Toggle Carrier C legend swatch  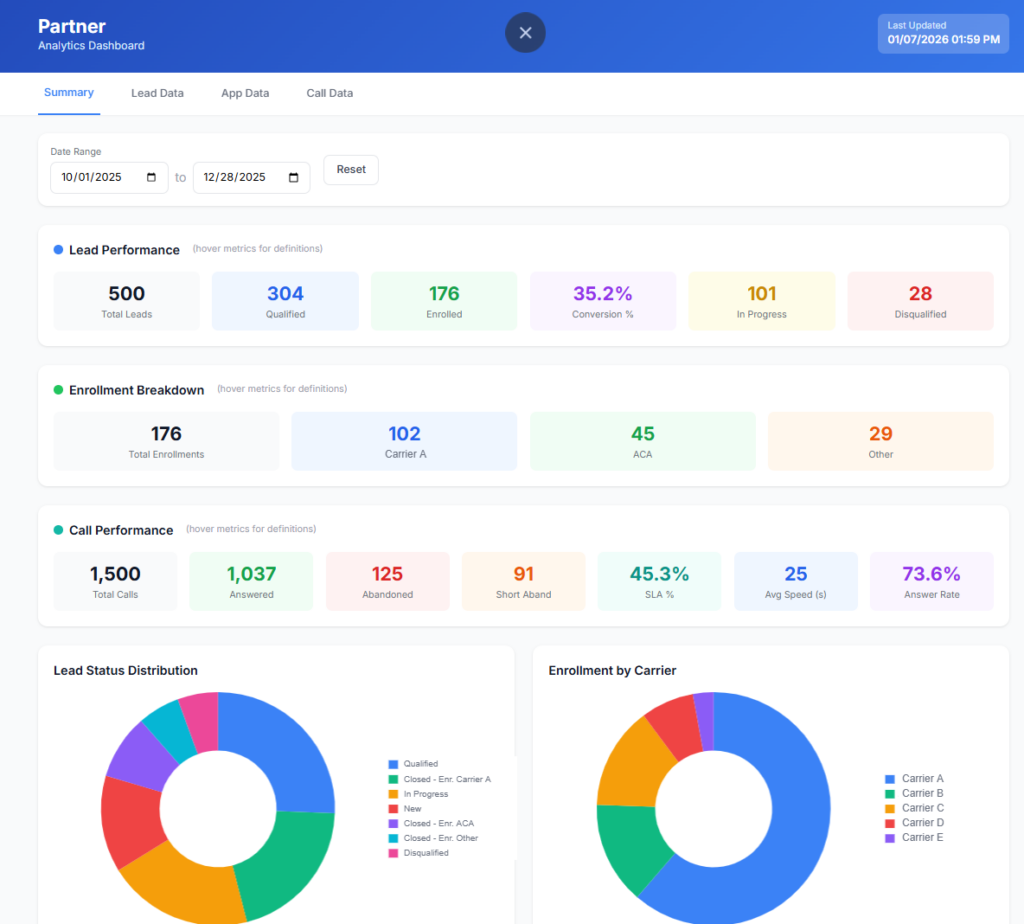click(x=889, y=808)
